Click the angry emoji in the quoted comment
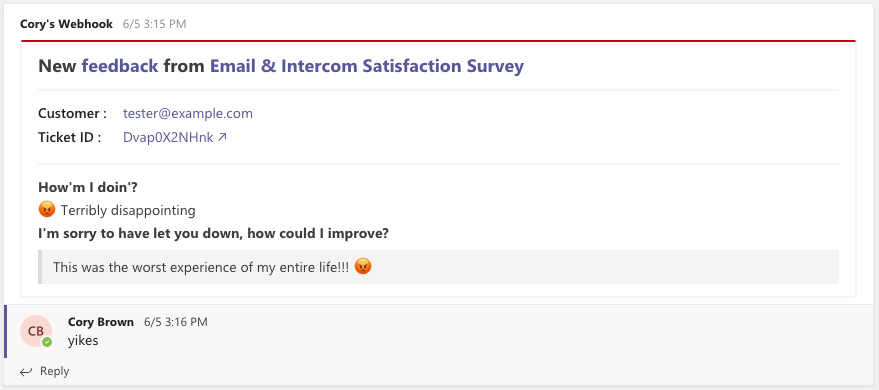 363,267
